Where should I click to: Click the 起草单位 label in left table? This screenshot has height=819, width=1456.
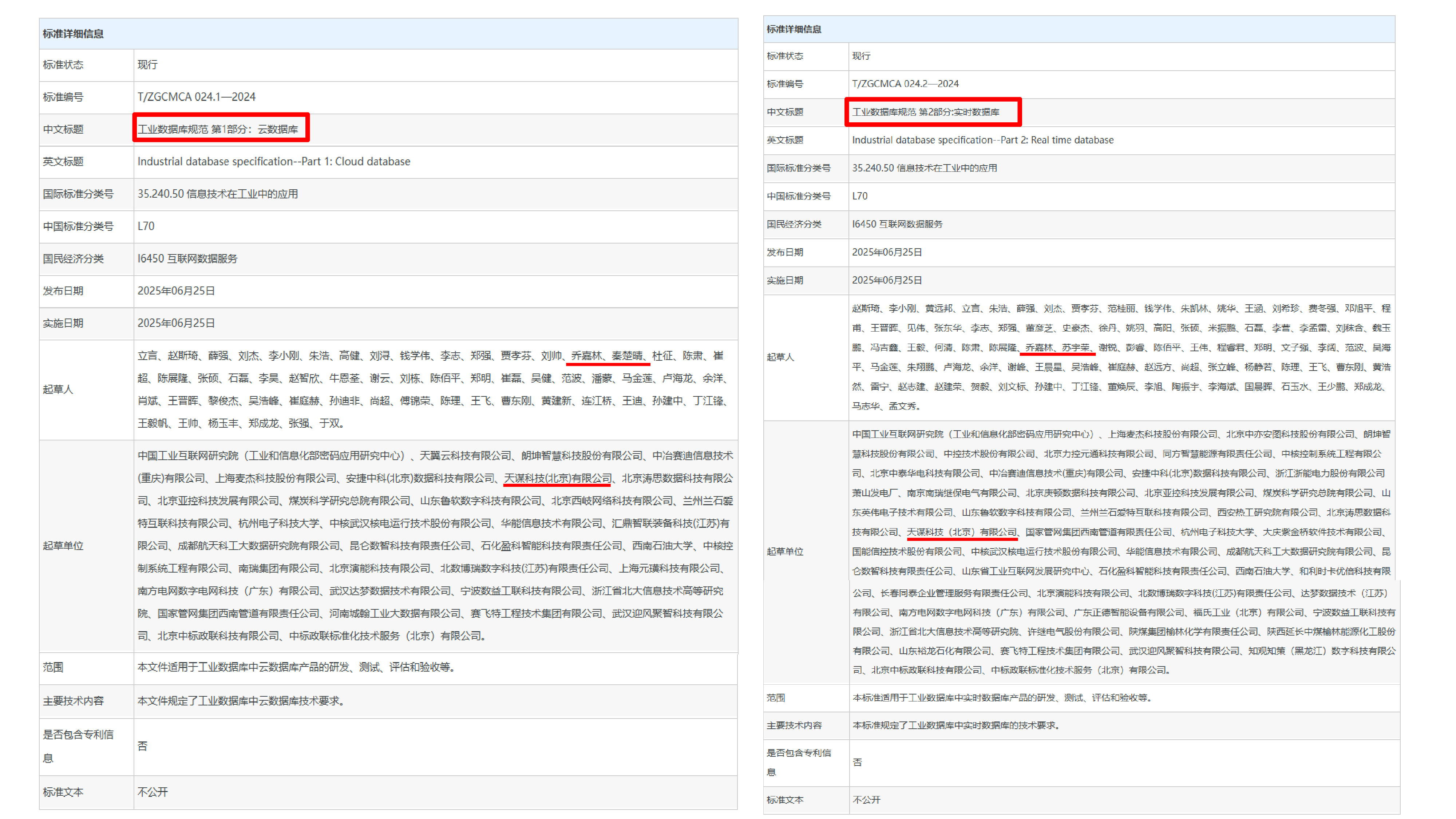63,545
